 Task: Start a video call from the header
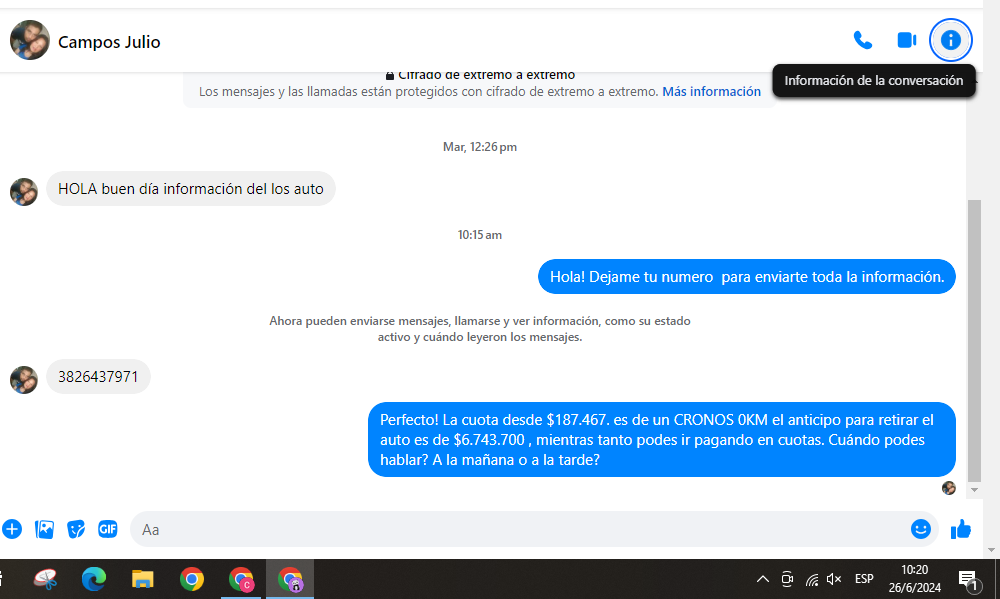click(906, 40)
